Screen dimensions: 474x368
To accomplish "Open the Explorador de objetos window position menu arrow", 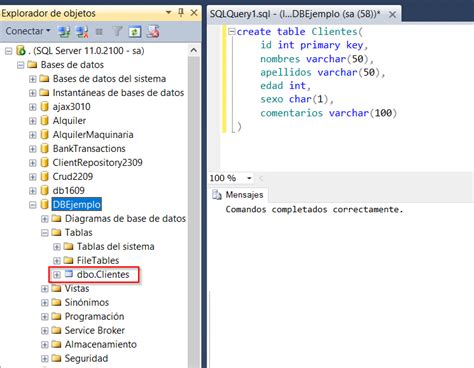I will point(169,13).
